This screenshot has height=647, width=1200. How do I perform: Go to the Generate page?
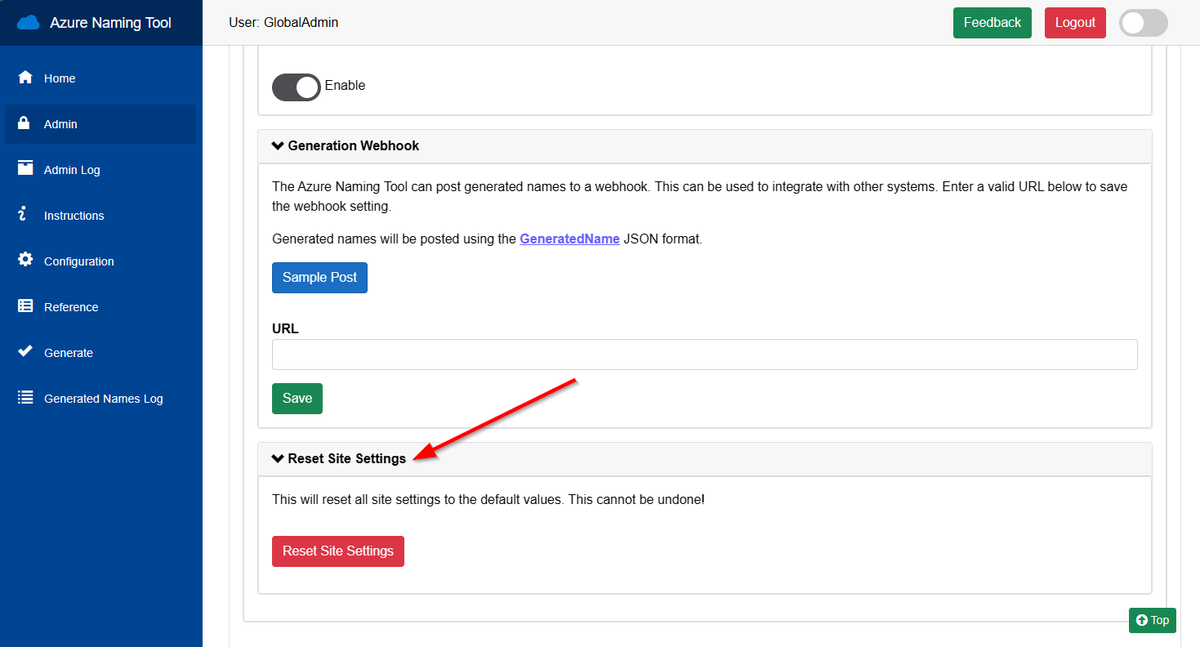pos(100,353)
